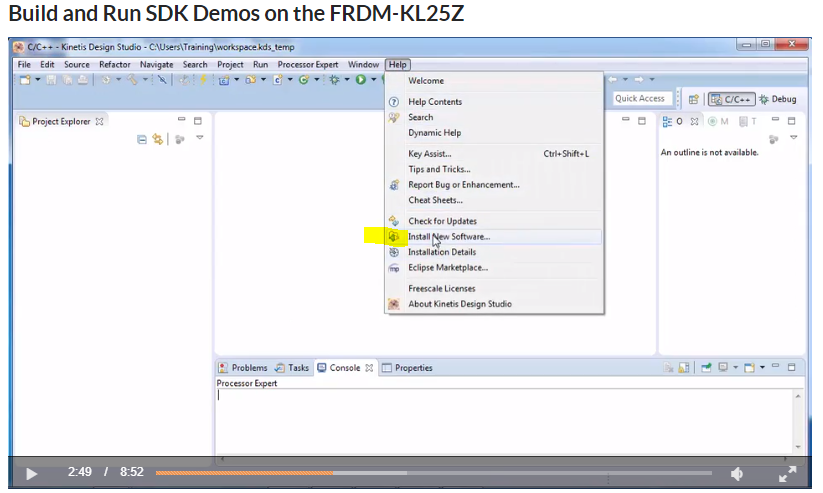Click the Open Perspective icon
The height and width of the screenshot is (493, 823).
[x=693, y=99]
